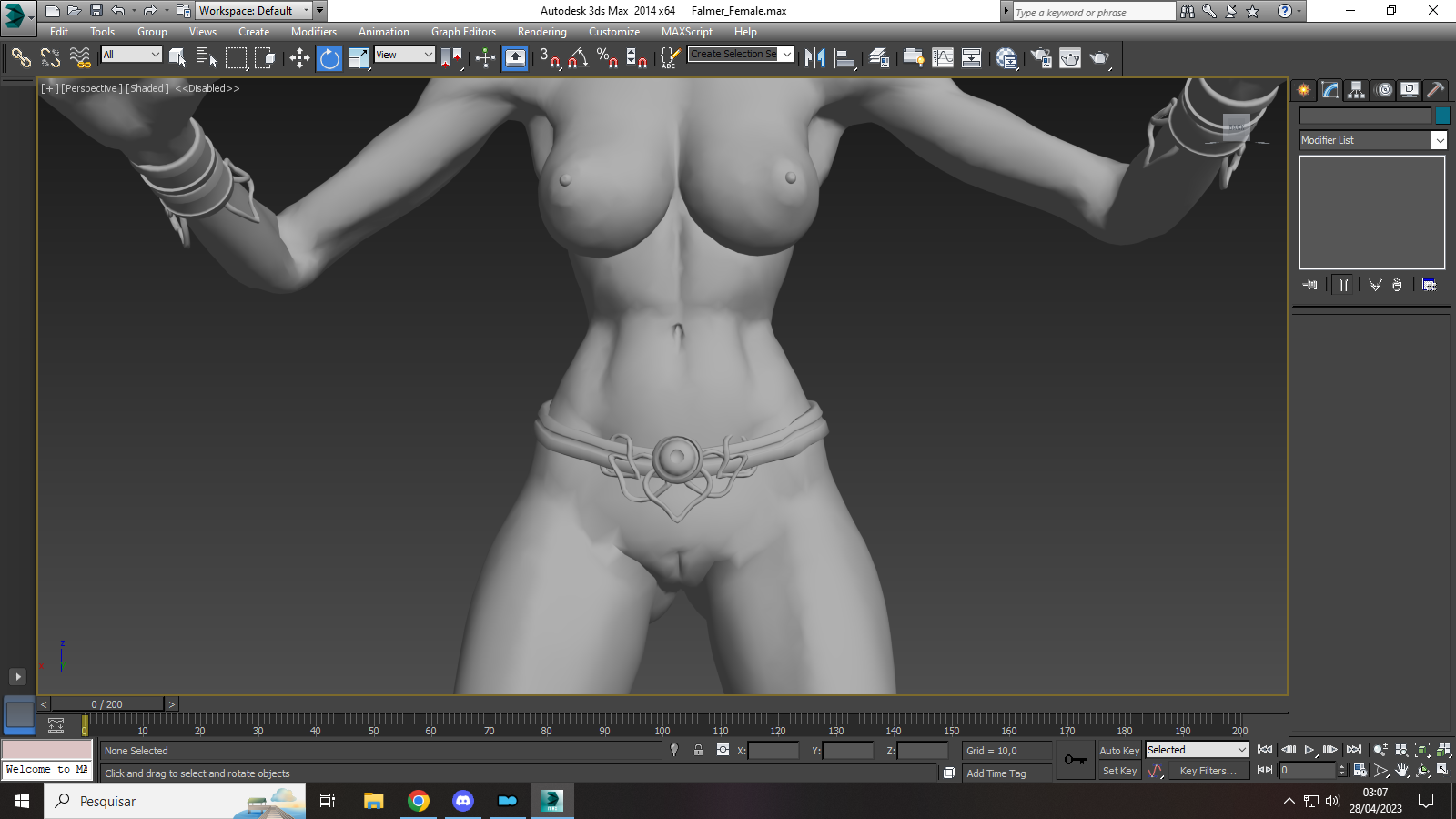Toggle Auto Key animation mode
This screenshot has width=1456, height=819.
tap(1119, 751)
